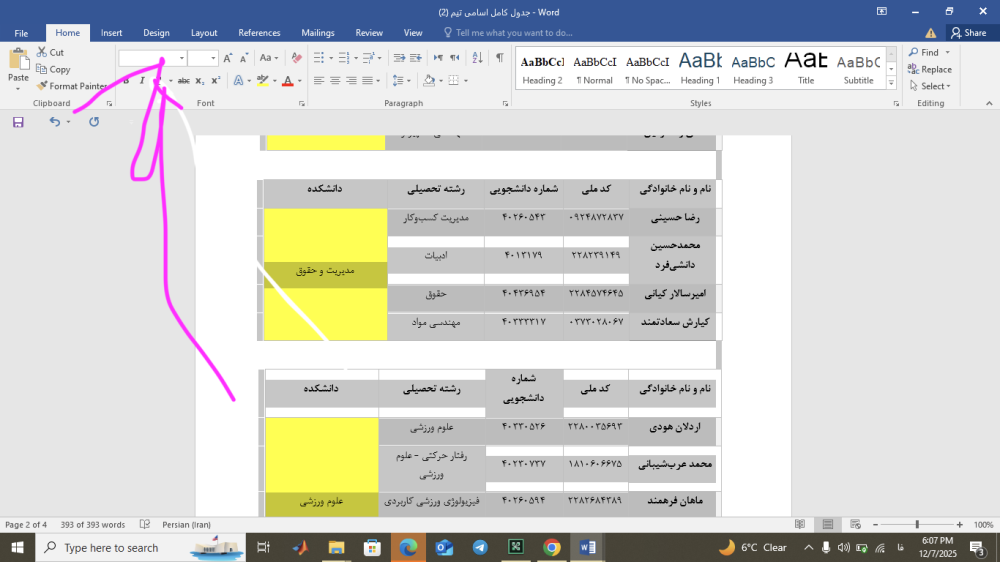Image resolution: width=1000 pixels, height=562 pixels.
Task: Toggle Show/Hide paragraph marks
Action: 500,58
